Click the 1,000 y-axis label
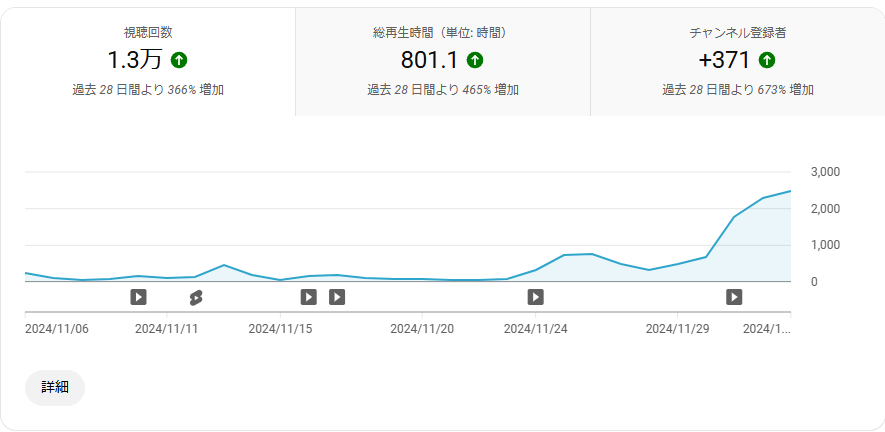885x432 pixels. tap(825, 245)
